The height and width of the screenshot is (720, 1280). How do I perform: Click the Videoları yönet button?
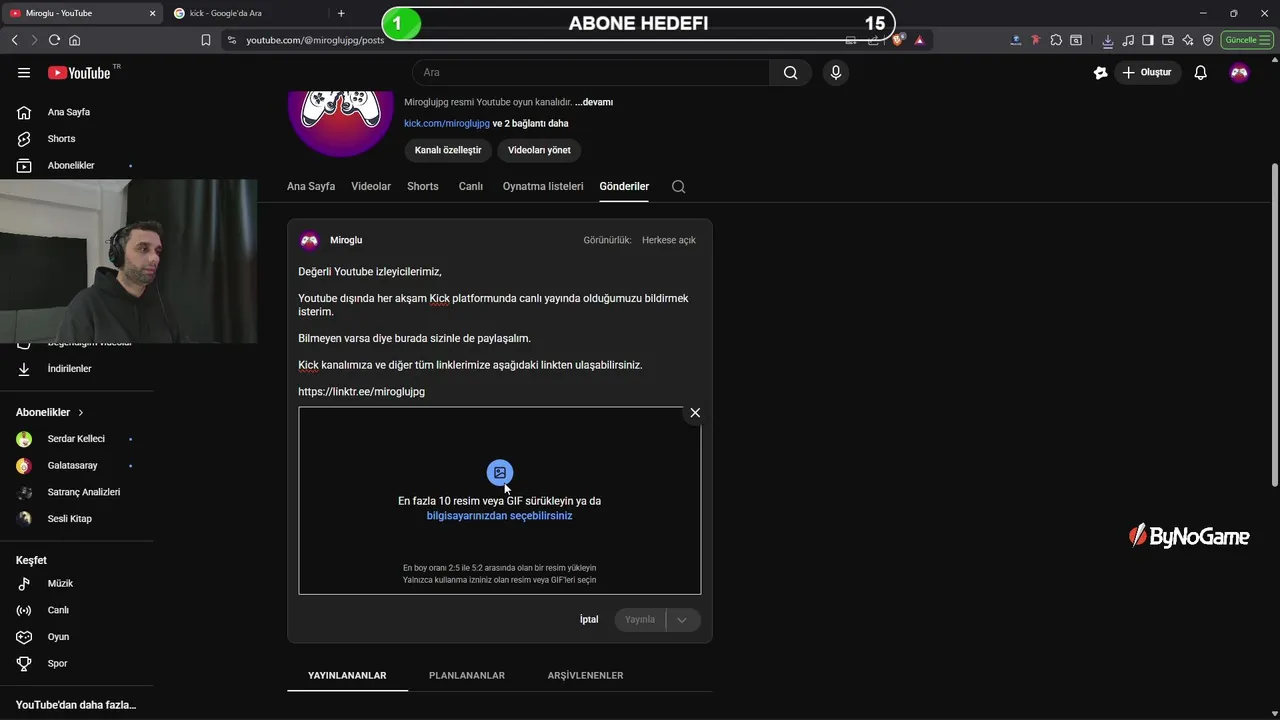click(539, 150)
